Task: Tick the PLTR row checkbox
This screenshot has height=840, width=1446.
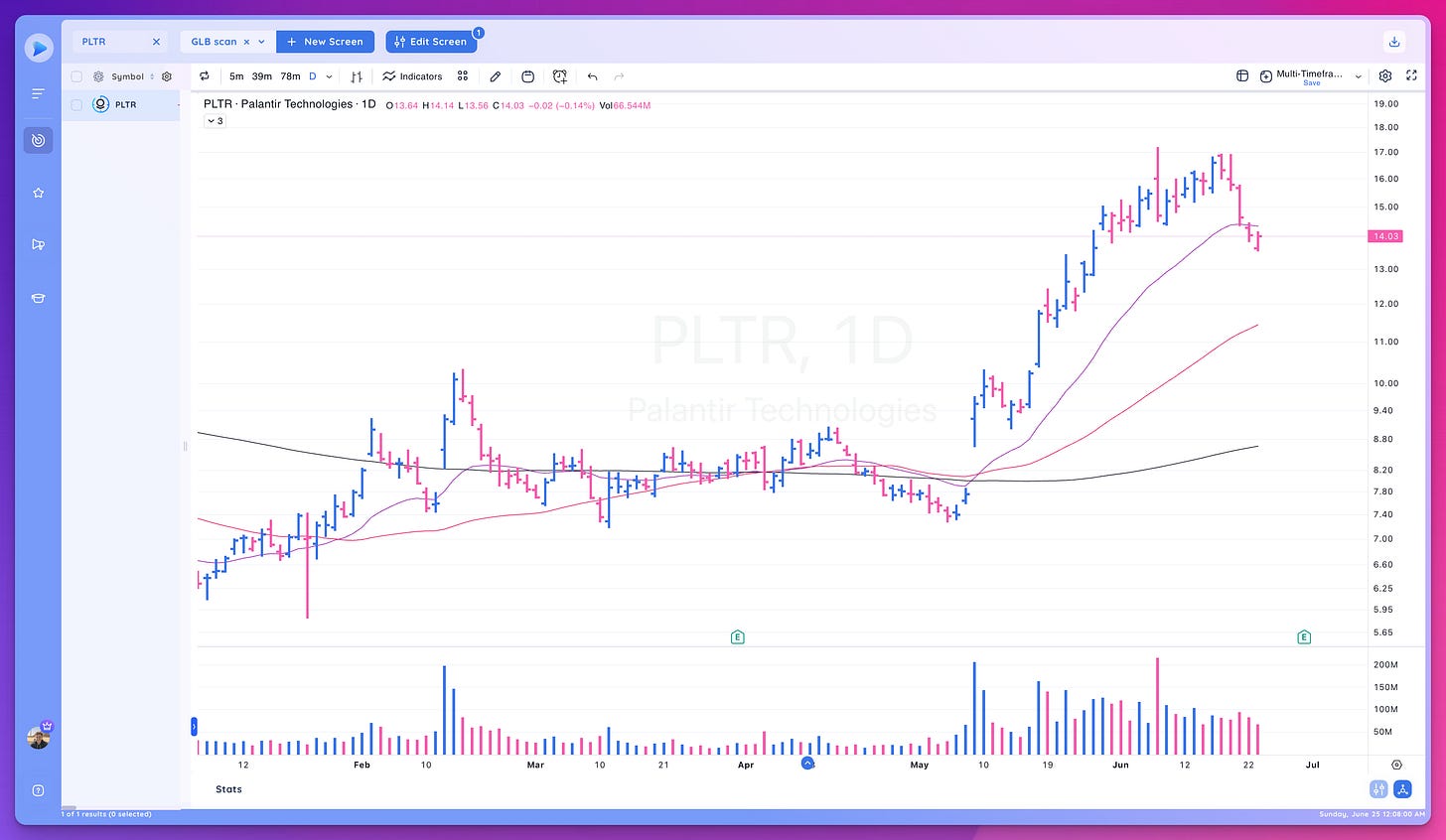Action: point(76,104)
